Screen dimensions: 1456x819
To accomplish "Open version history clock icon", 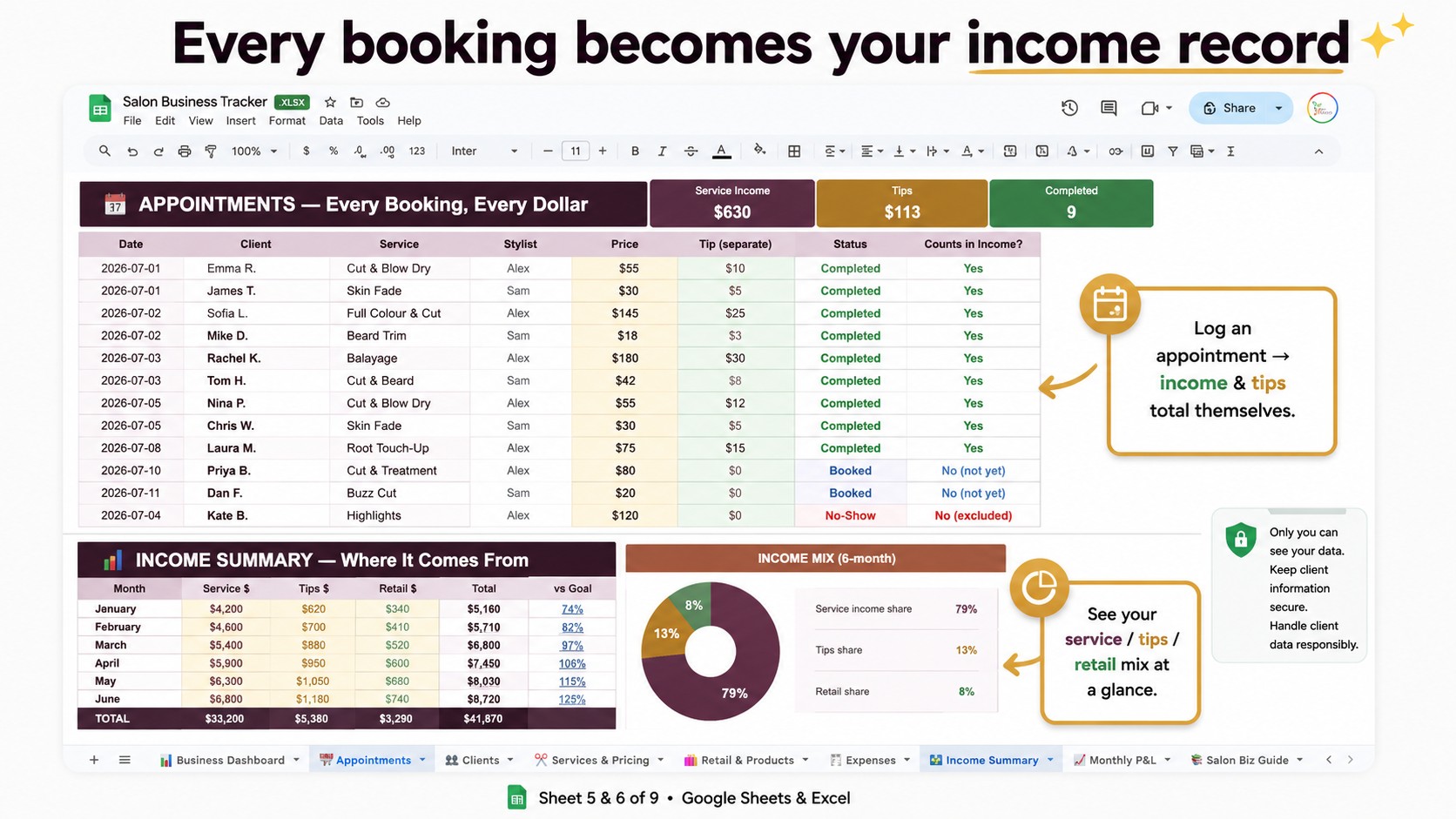I will tap(1069, 108).
